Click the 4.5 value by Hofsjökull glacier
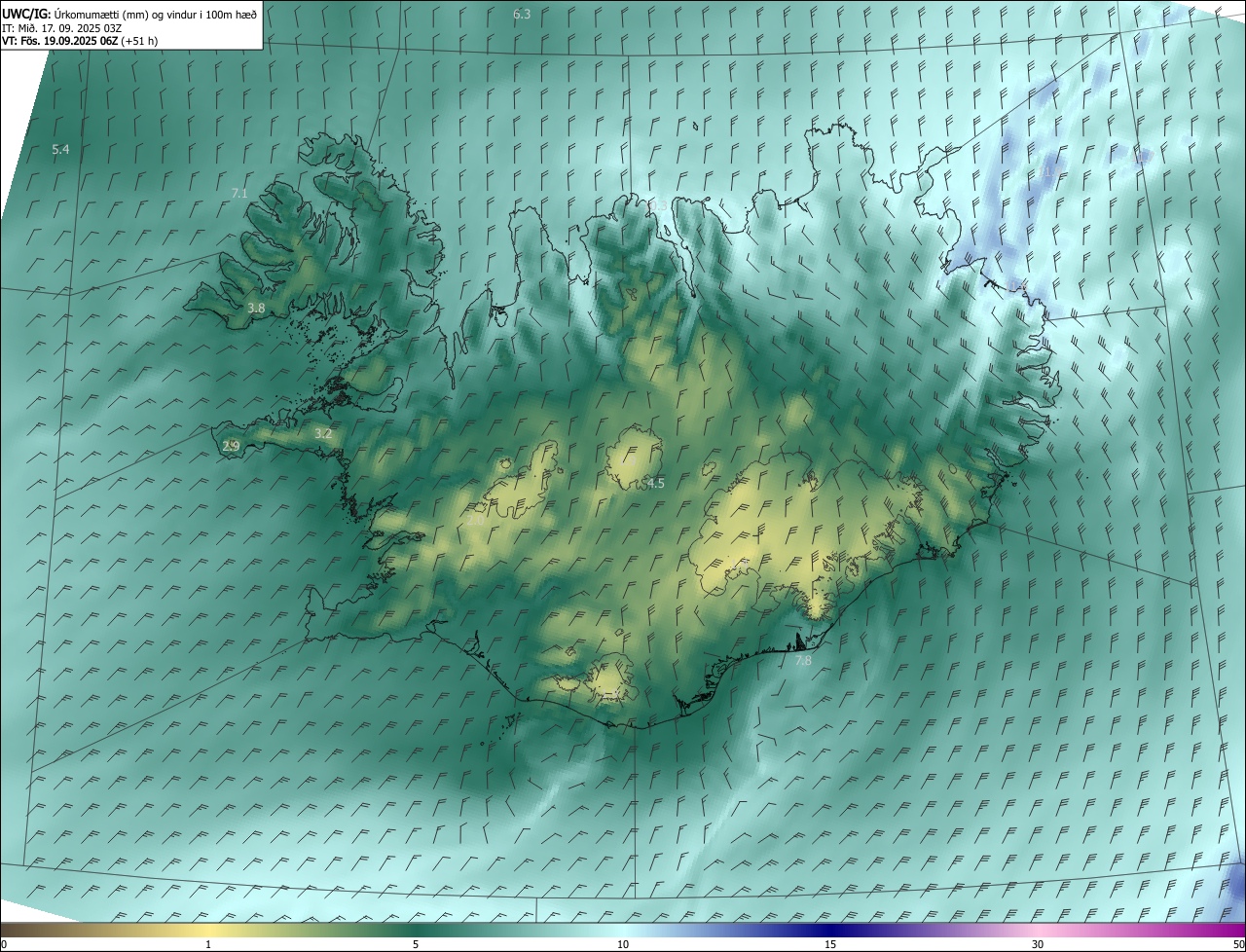Image resolution: width=1246 pixels, height=952 pixels. coord(656,483)
